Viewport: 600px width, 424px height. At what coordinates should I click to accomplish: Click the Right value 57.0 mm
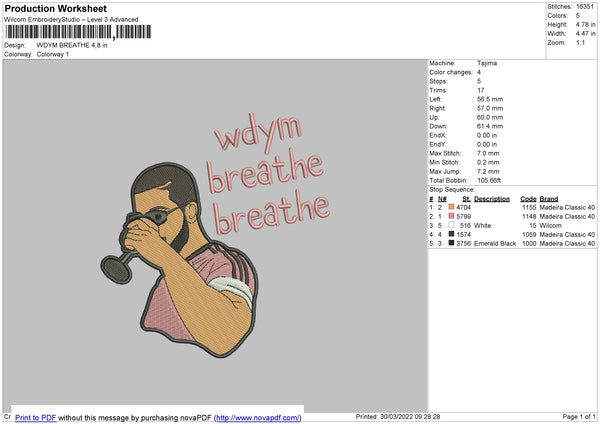pos(490,108)
